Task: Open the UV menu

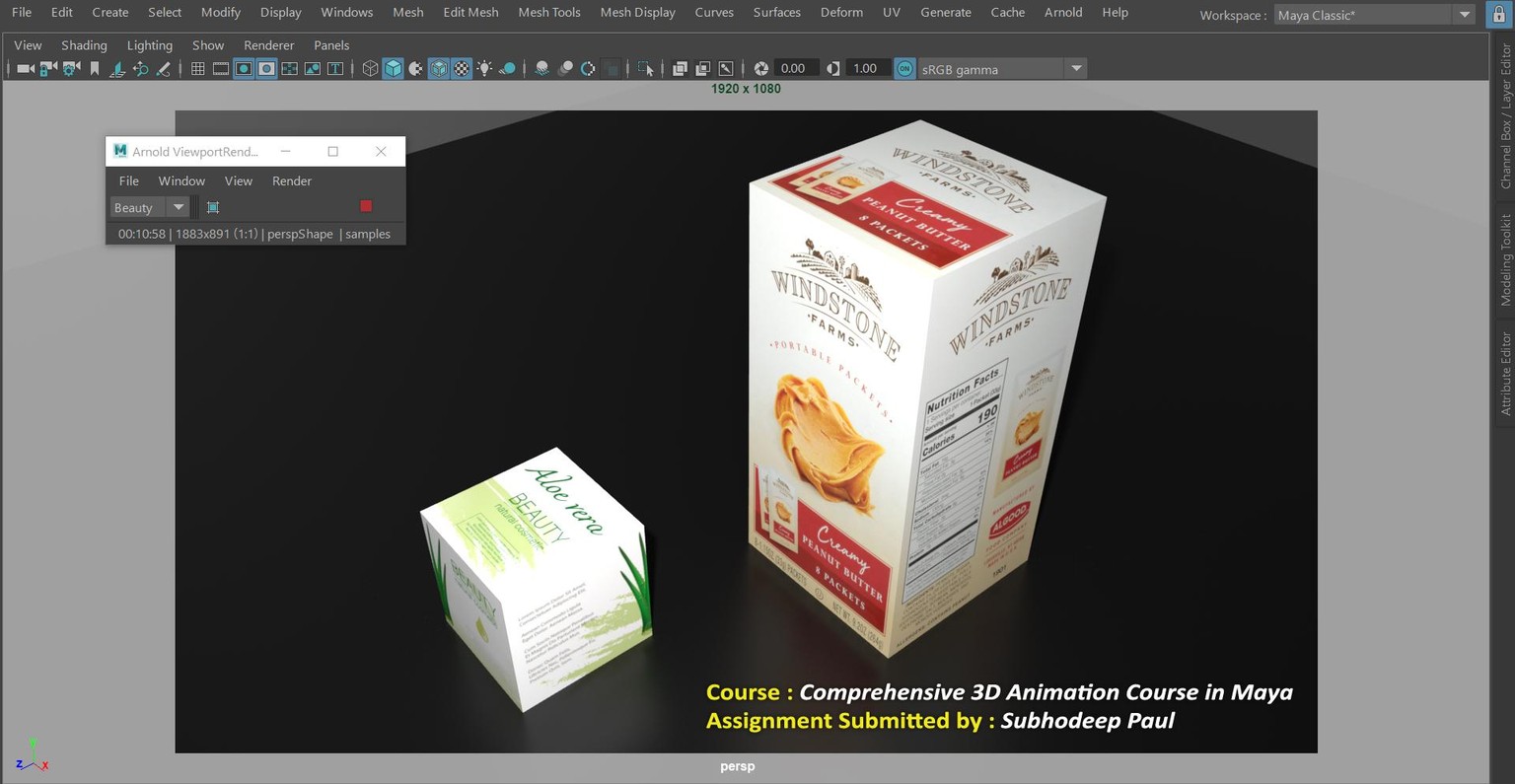Action: click(892, 12)
